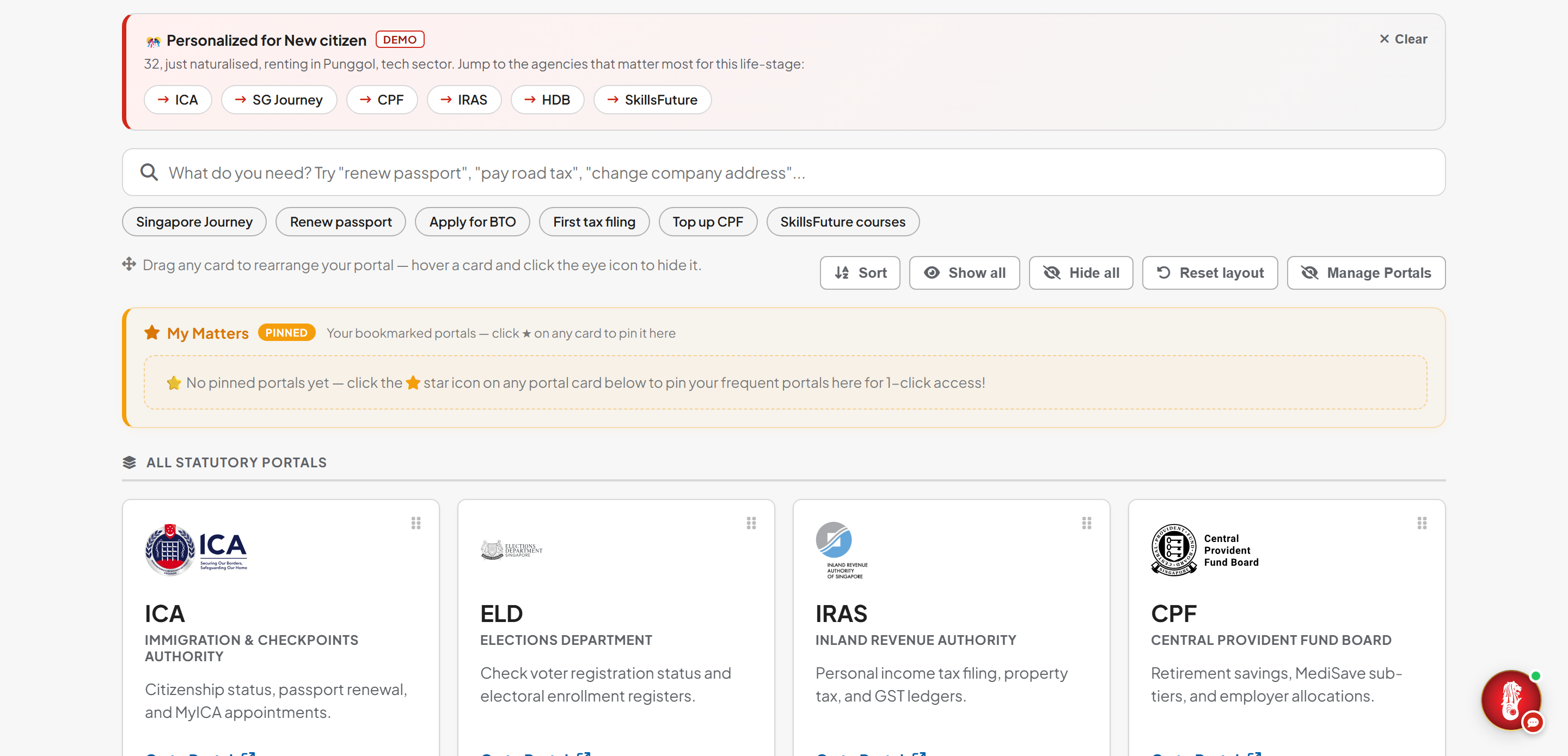This screenshot has width=1568, height=756.
Task: Jump to IRAS agency chip
Action: pos(464,100)
